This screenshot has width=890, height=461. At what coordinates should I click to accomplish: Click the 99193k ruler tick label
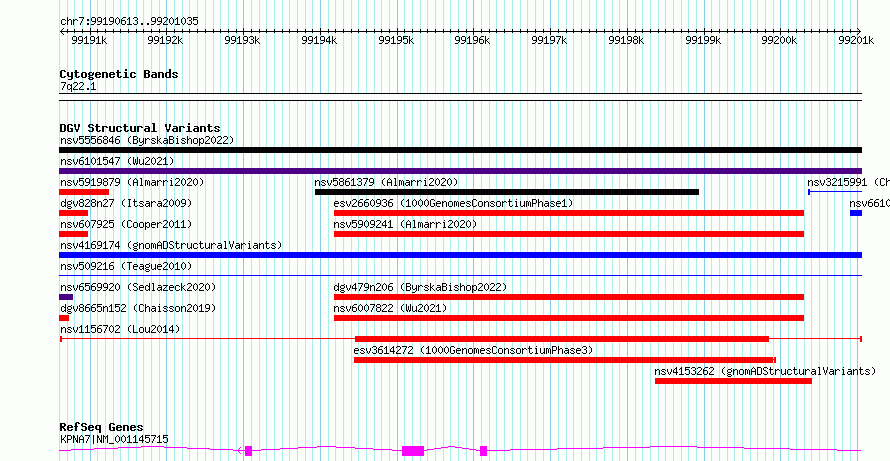click(242, 40)
